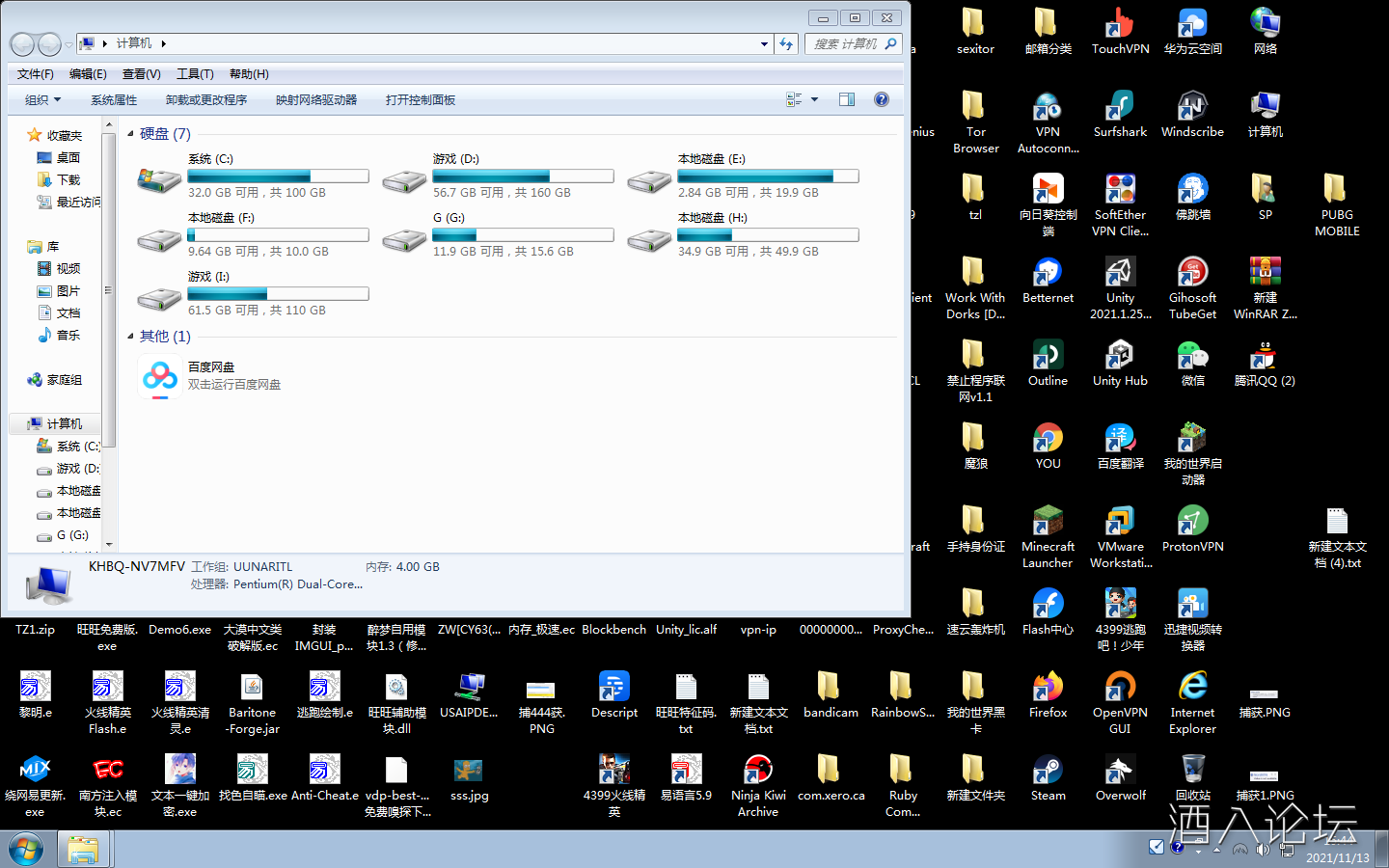
Task: Open the Overwolf desktop shortcut
Action: (1120, 777)
